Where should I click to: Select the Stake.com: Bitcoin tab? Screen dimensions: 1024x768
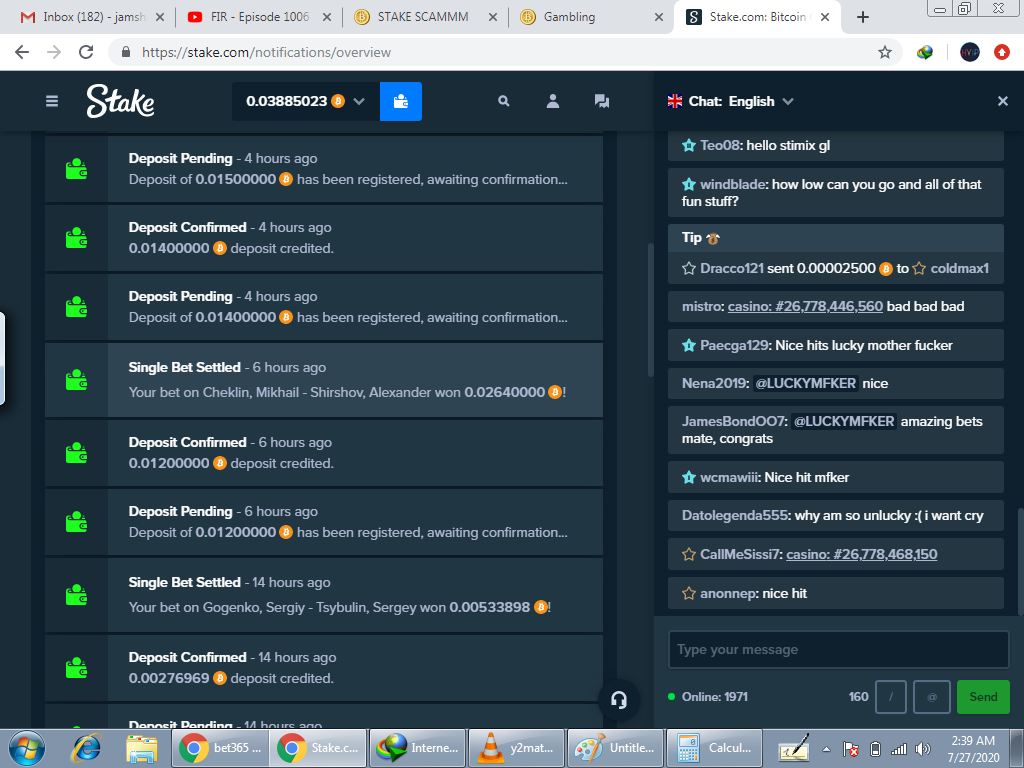[758, 17]
